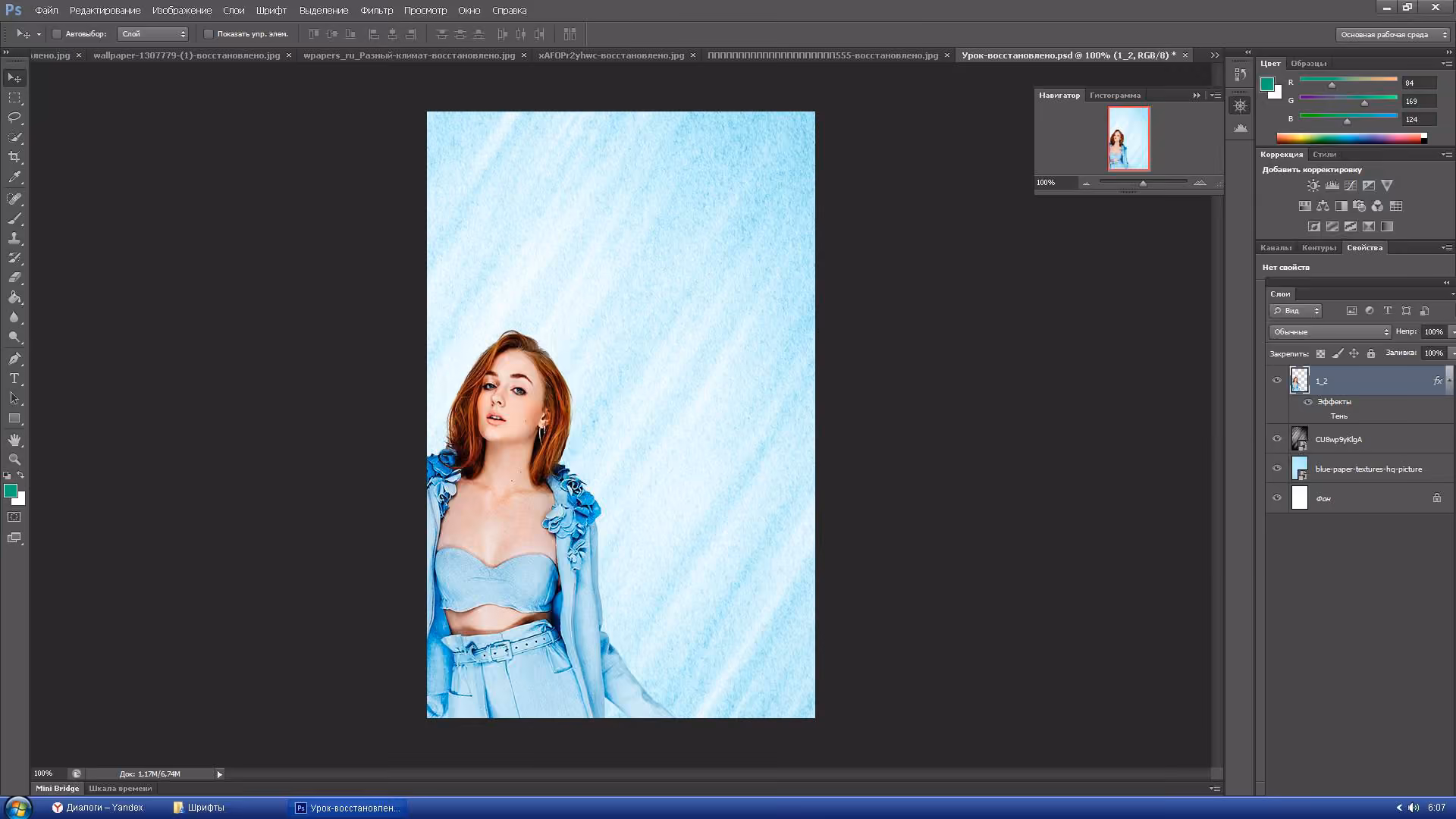This screenshot has width=1456, height=819.
Task: Open the Windows Start menu
Action: pyautogui.click(x=17, y=808)
